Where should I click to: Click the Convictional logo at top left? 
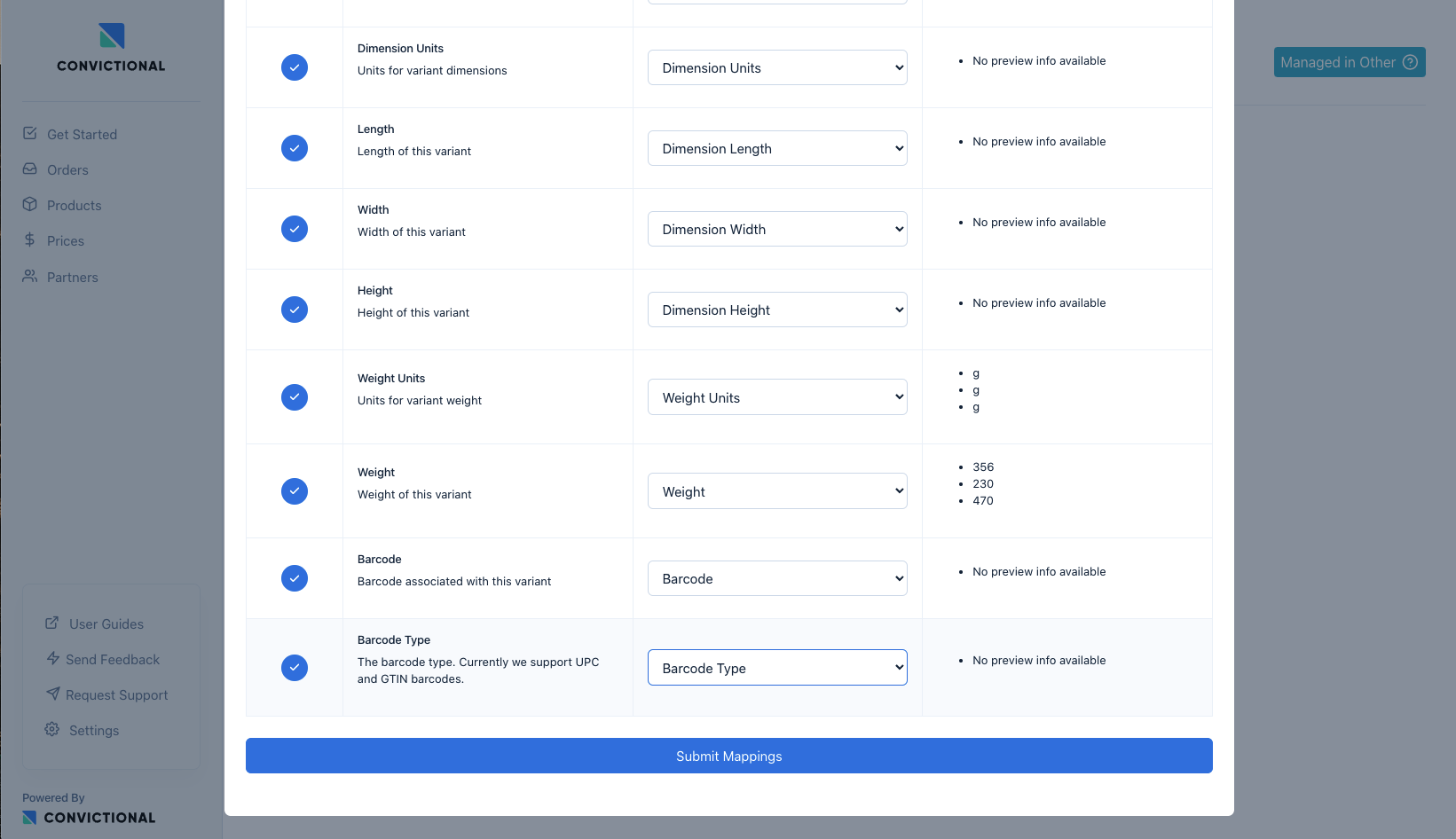(x=111, y=48)
